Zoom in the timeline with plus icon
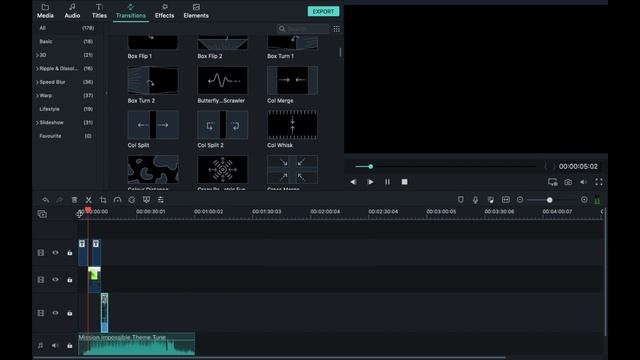This screenshot has height=360, width=640. (x=584, y=200)
